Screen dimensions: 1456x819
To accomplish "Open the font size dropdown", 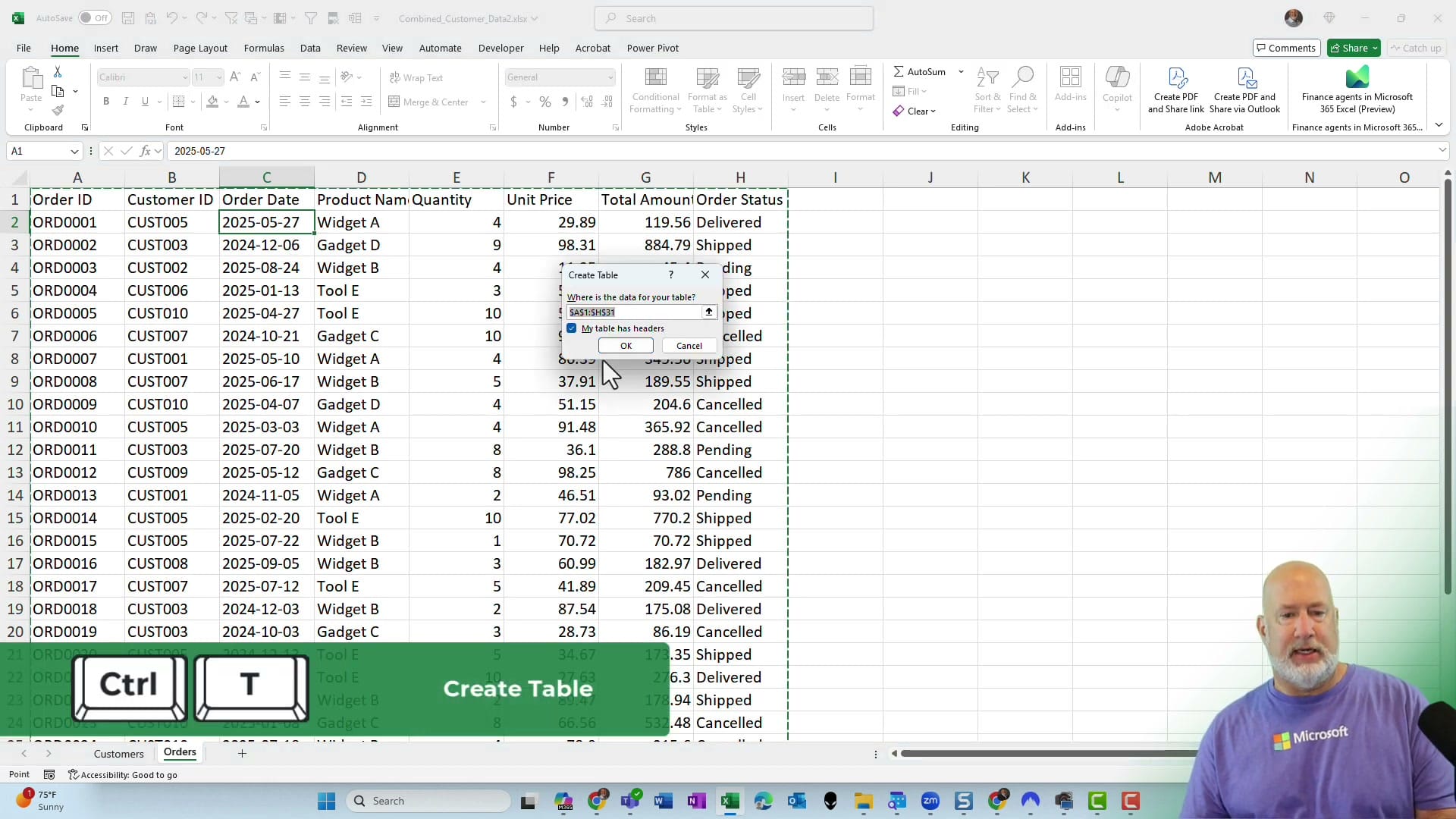I will click(x=218, y=77).
